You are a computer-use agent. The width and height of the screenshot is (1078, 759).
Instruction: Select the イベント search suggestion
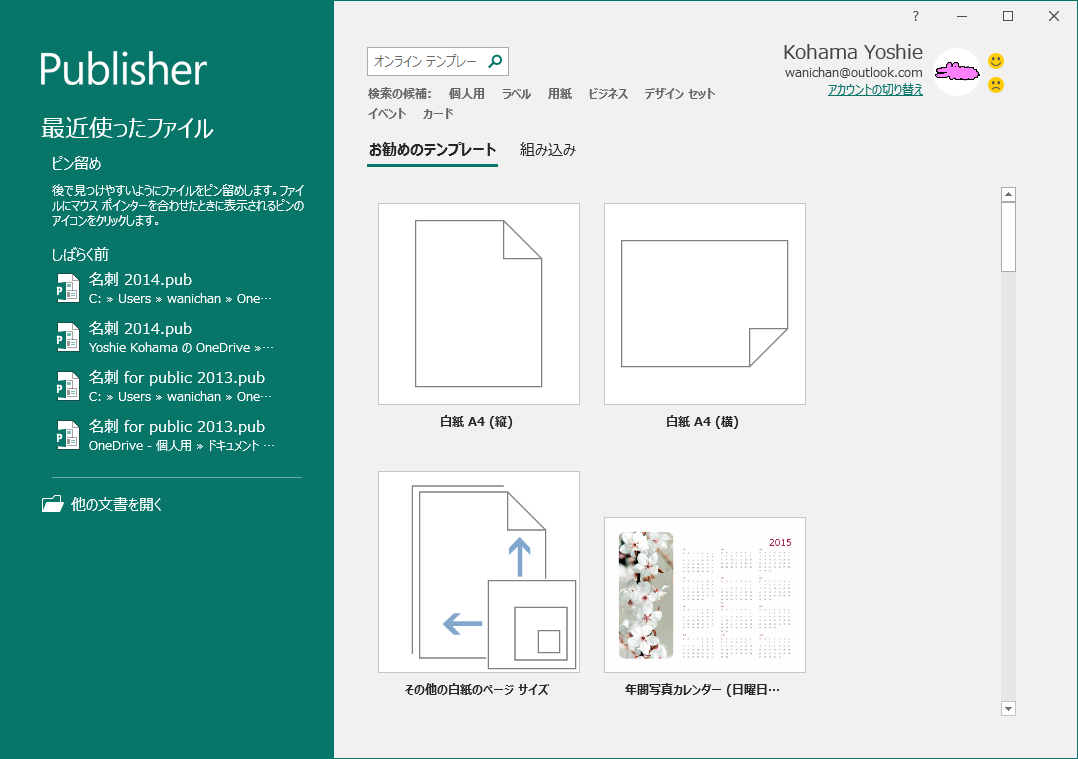tap(387, 113)
